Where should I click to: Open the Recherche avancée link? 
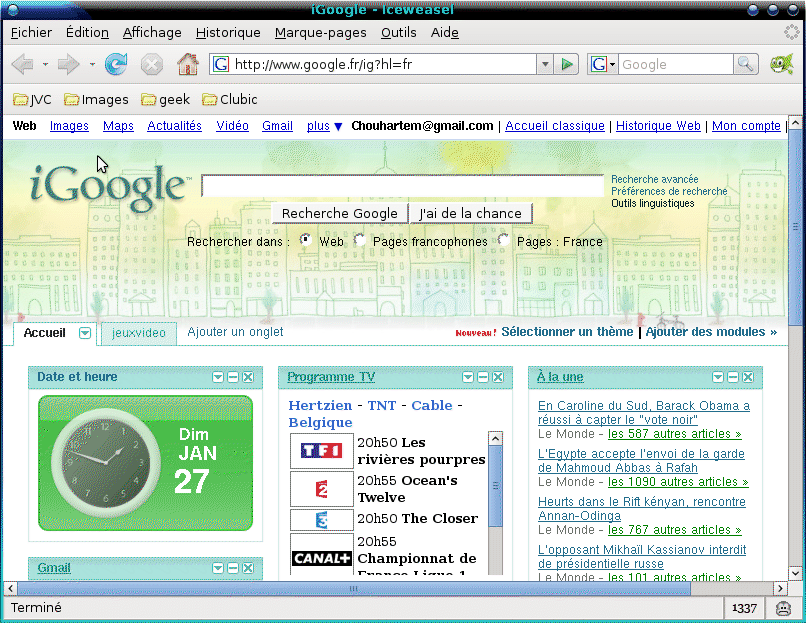[655, 179]
